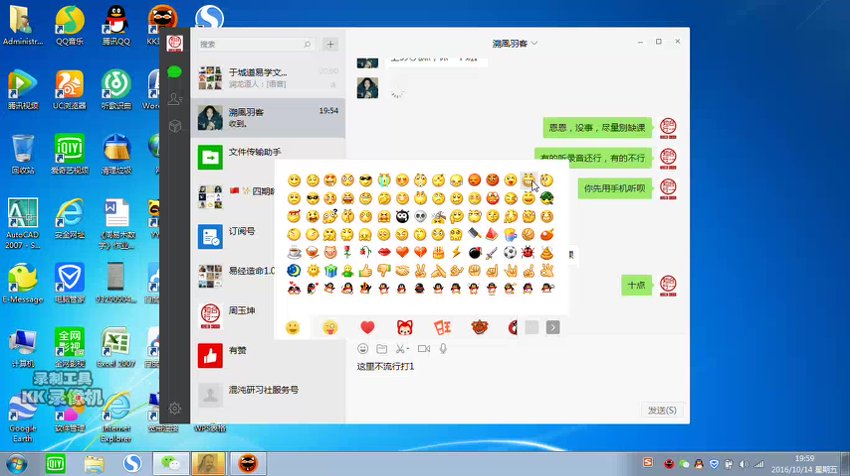
Task: Insert the sun emoji
Action: pyautogui.click(x=312, y=271)
